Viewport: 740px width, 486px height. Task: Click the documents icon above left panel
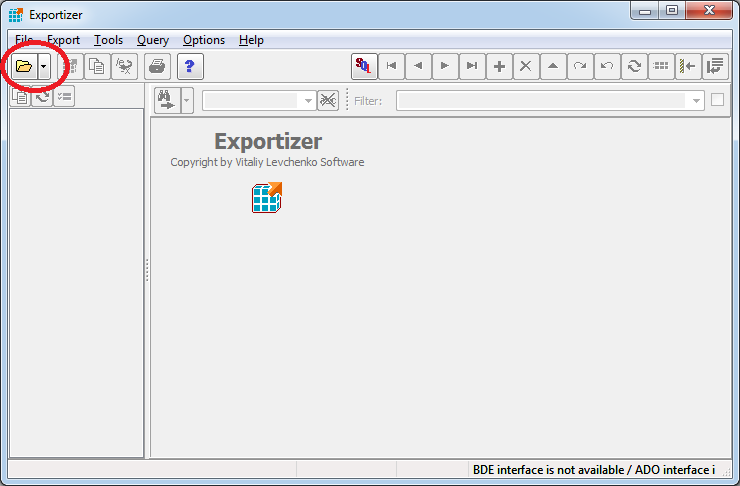tap(21, 97)
